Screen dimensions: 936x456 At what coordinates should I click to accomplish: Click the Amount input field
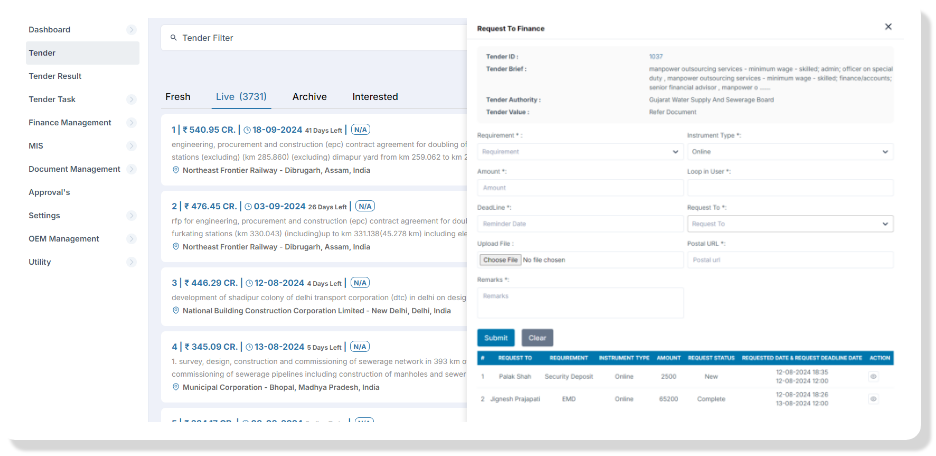[x=580, y=188]
